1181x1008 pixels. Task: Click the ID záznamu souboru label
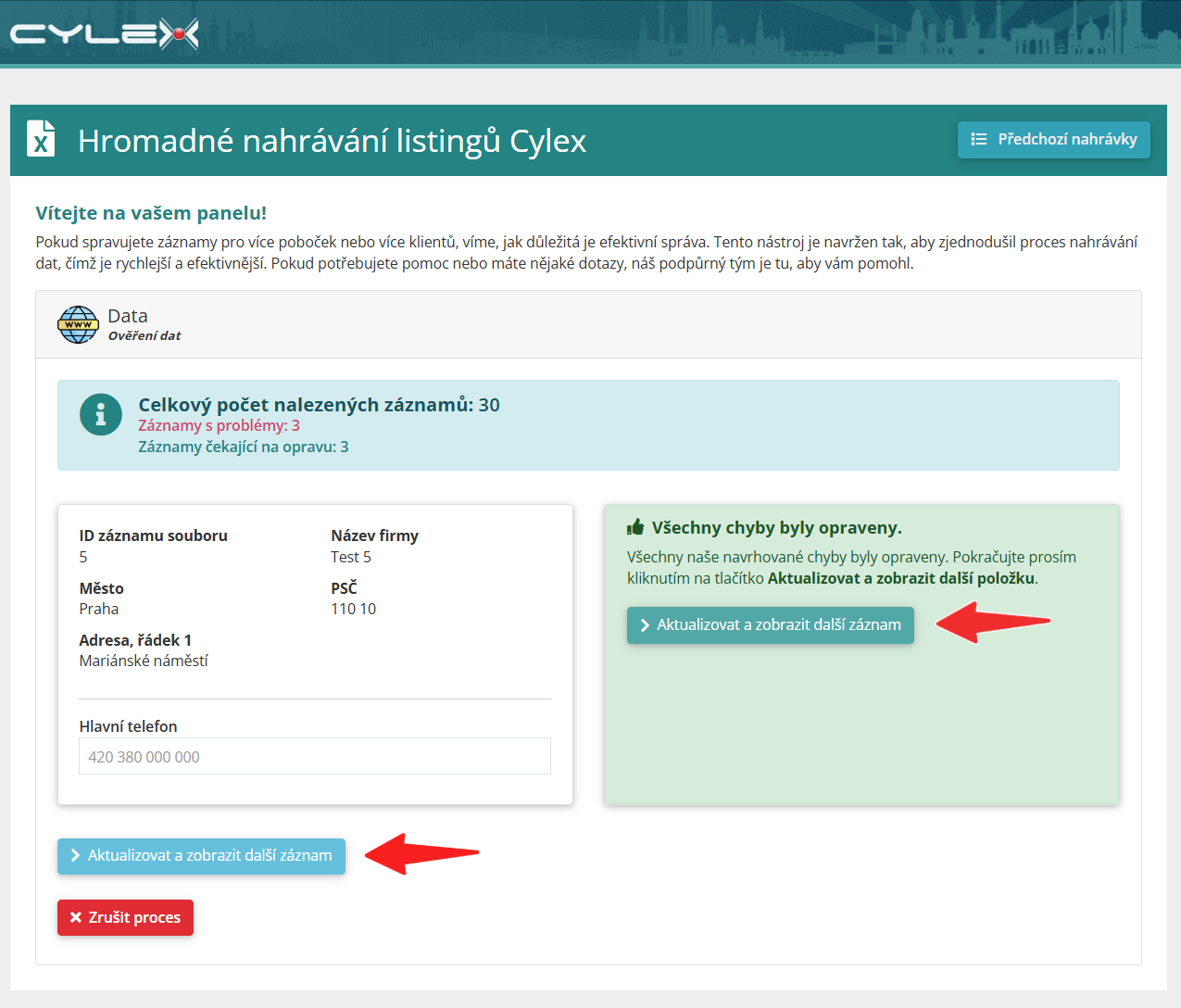153,535
